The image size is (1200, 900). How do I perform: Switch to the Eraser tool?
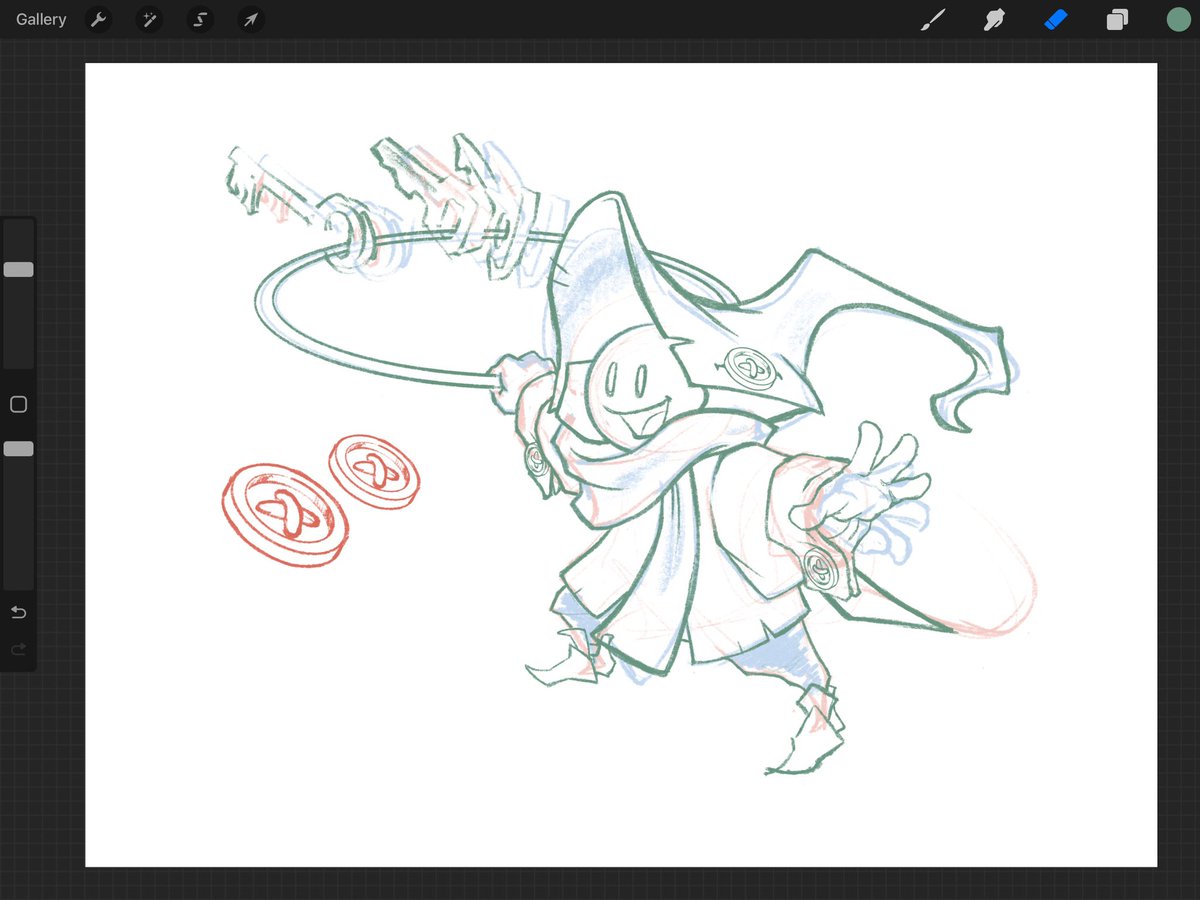(x=1055, y=19)
